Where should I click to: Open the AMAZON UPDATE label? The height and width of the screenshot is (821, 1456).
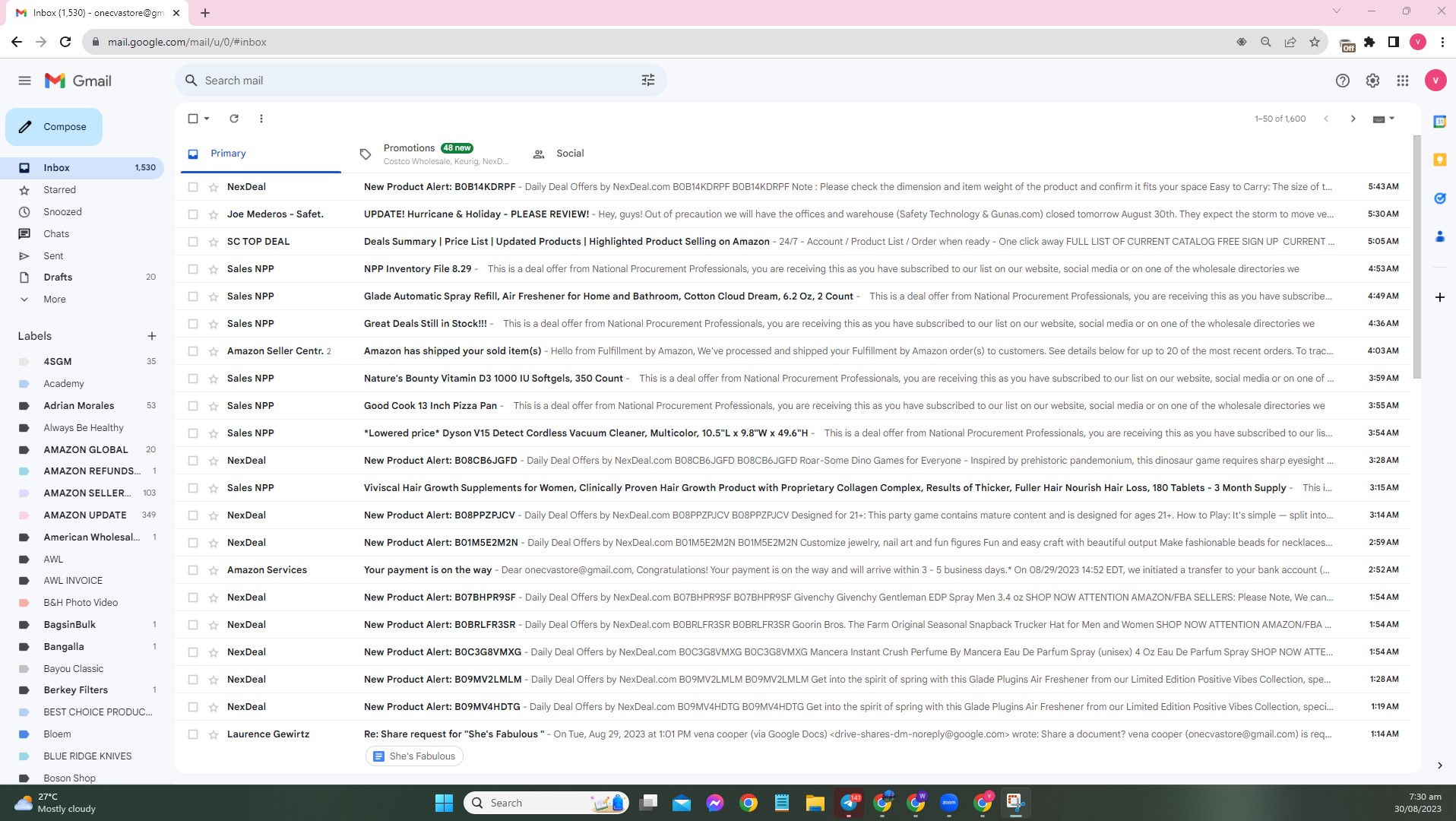[85, 515]
